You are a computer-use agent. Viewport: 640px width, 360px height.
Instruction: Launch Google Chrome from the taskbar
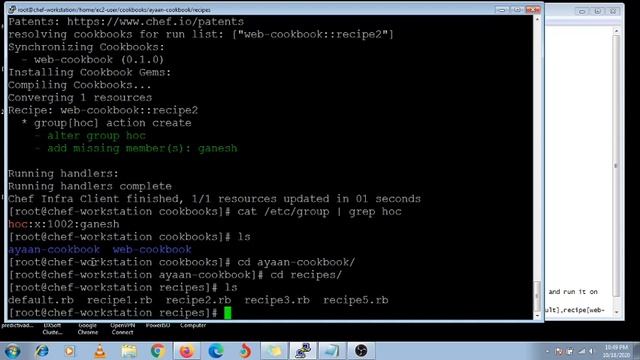coord(158,351)
